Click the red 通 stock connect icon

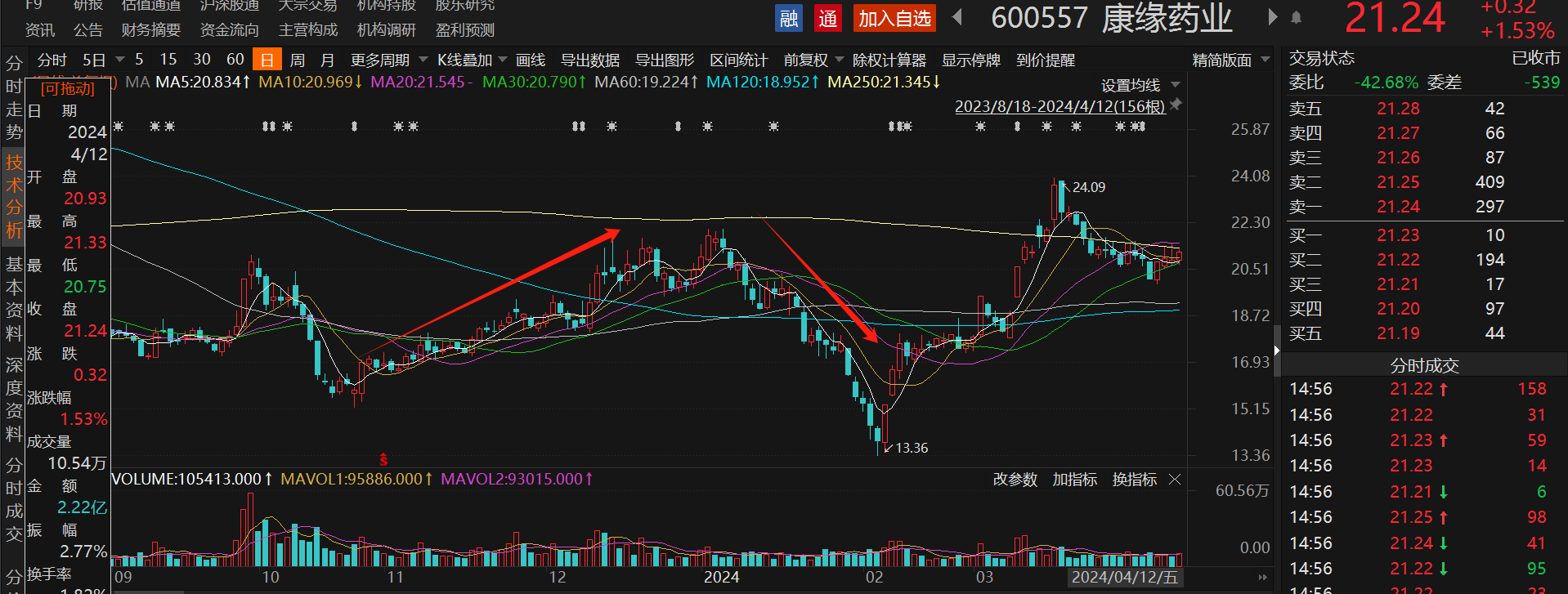tap(828, 18)
